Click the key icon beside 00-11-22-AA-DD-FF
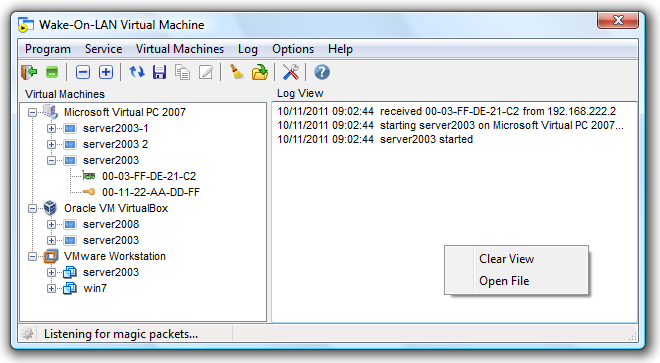 coord(89,192)
